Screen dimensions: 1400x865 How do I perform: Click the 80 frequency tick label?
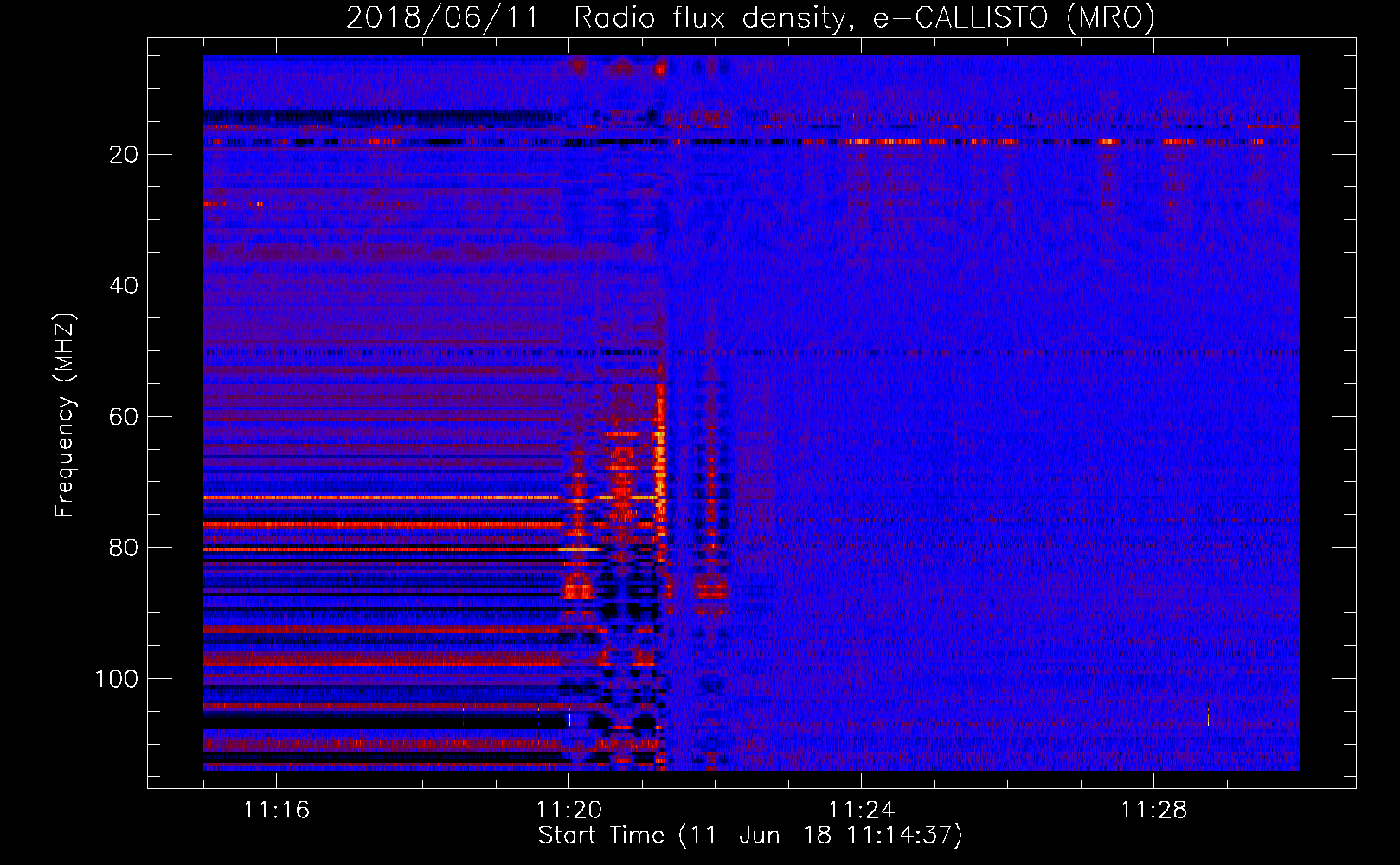click(125, 548)
